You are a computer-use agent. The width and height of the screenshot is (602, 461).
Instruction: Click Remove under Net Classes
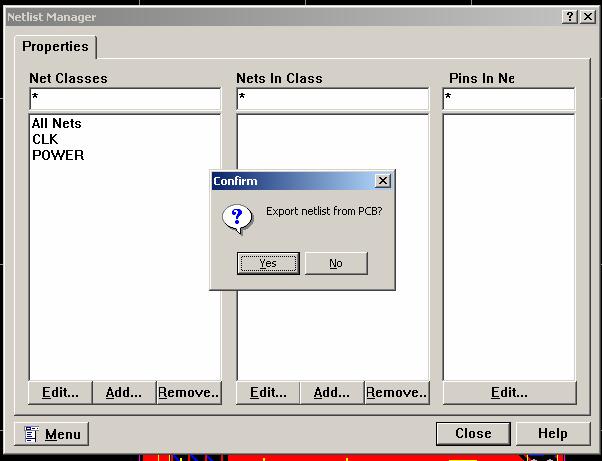189,393
